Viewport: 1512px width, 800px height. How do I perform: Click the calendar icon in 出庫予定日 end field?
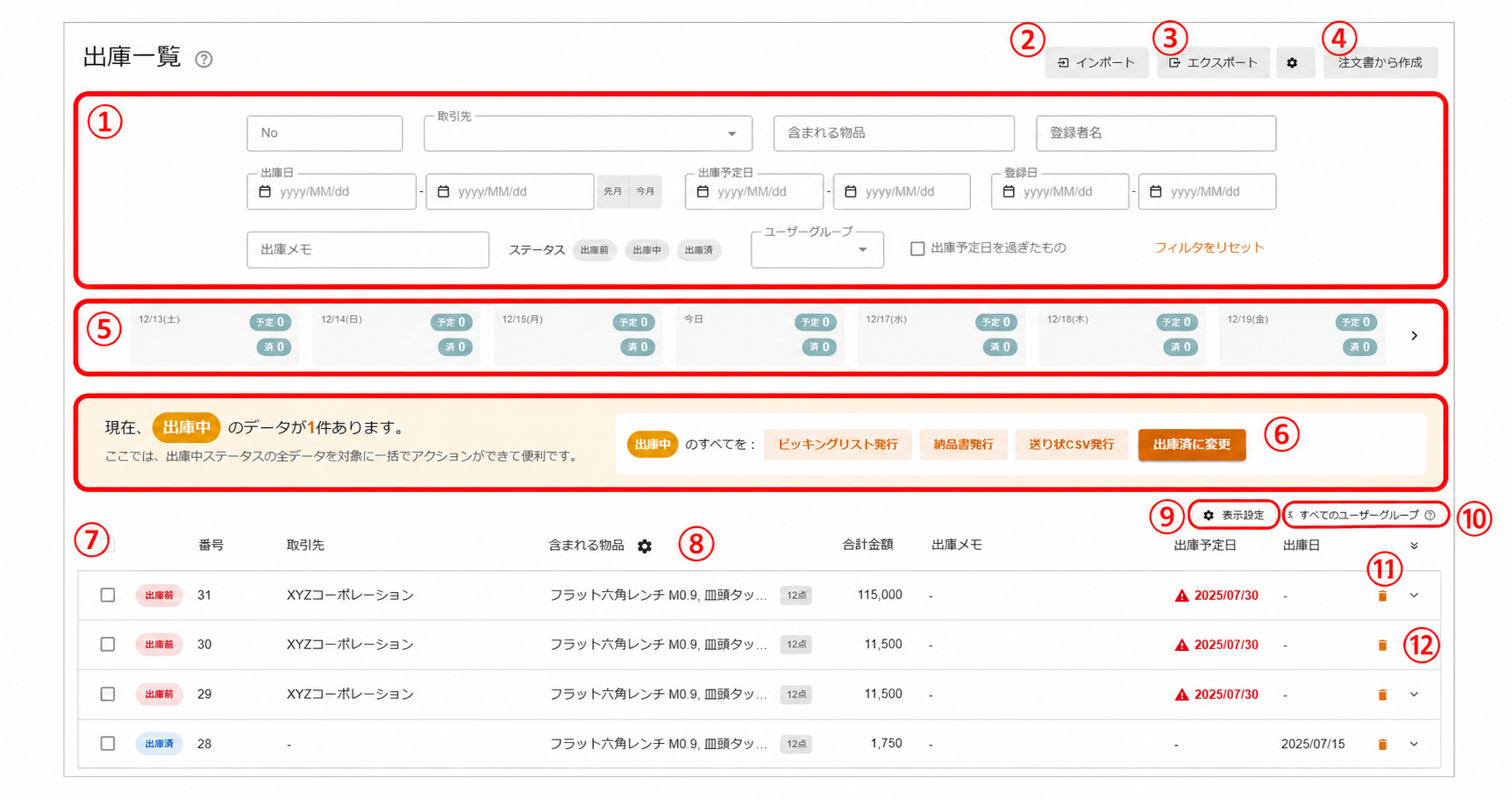[x=851, y=191]
